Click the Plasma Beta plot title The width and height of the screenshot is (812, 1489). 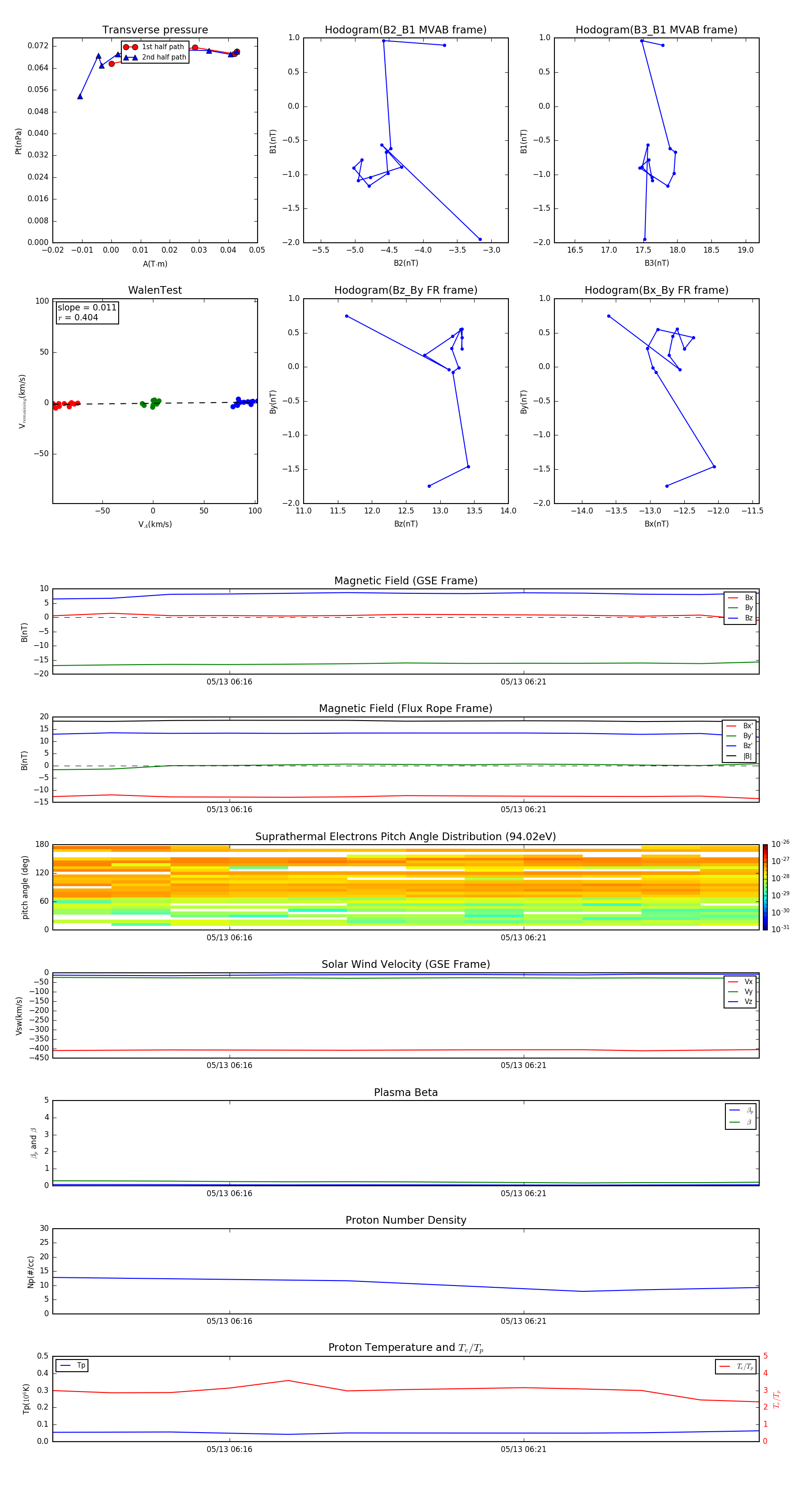(x=406, y=1093)
